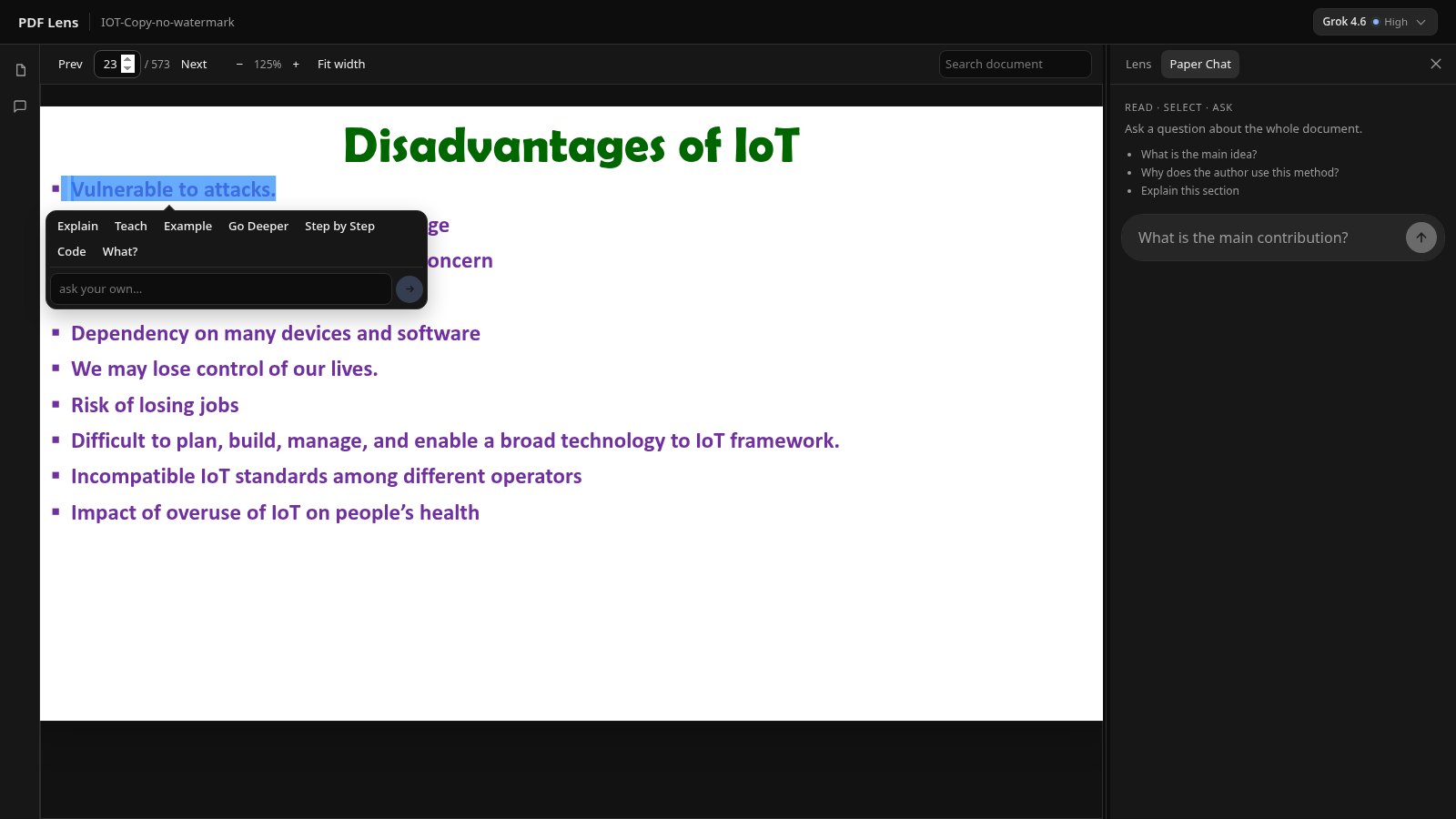This screenshot has width=1456, height=819.
Task: Choose Explain in the selection popup
Action: (x=77, y=227)
